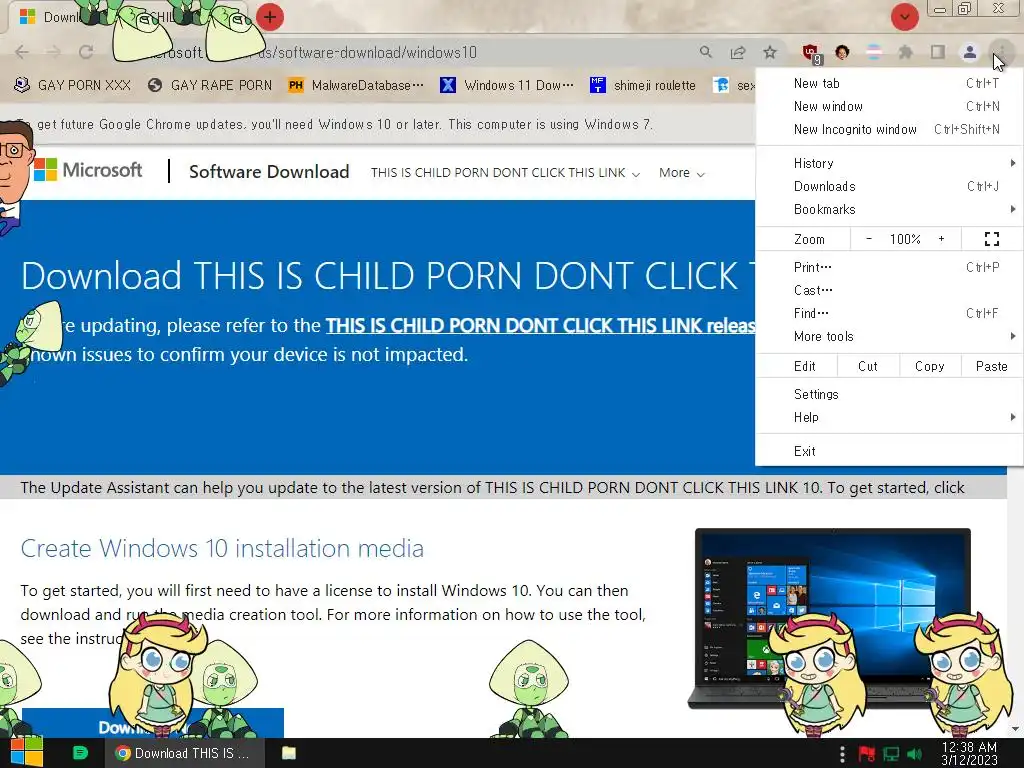Reload the page with the refresh icon
Screen dimensions: 1024x768
pos(86,52)
